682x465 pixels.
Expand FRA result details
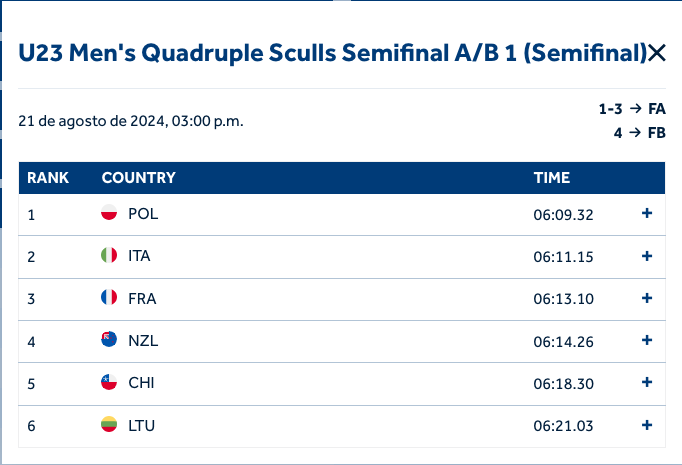click(647, 298)
